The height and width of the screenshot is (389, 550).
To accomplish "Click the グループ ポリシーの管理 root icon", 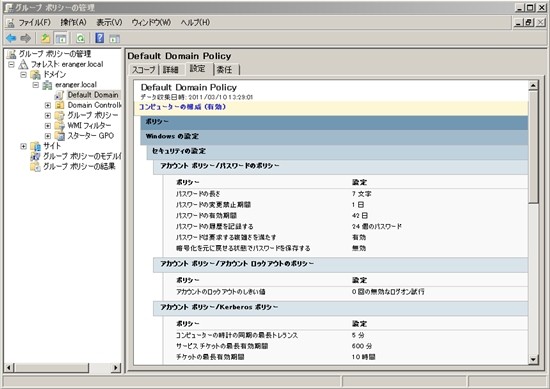I will click(x=12, y=54).
